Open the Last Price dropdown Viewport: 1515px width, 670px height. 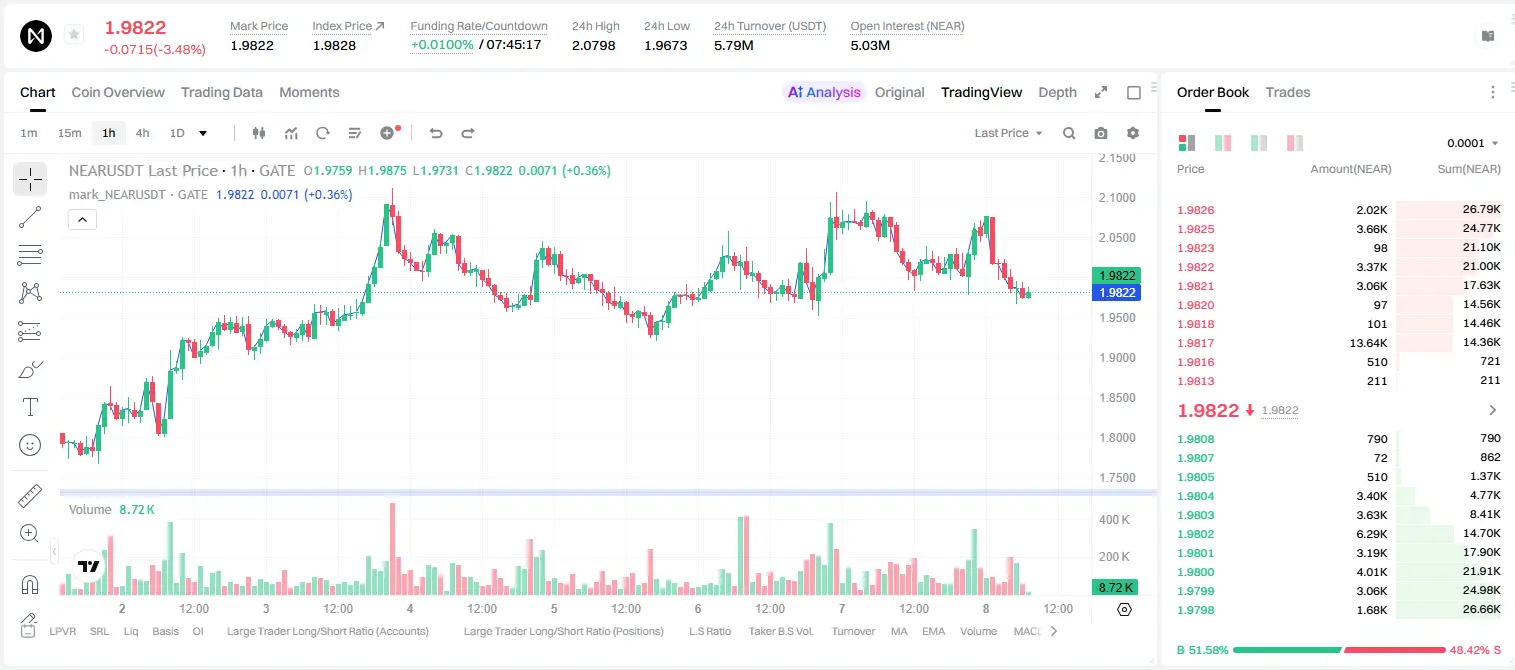click(1008, 133)
